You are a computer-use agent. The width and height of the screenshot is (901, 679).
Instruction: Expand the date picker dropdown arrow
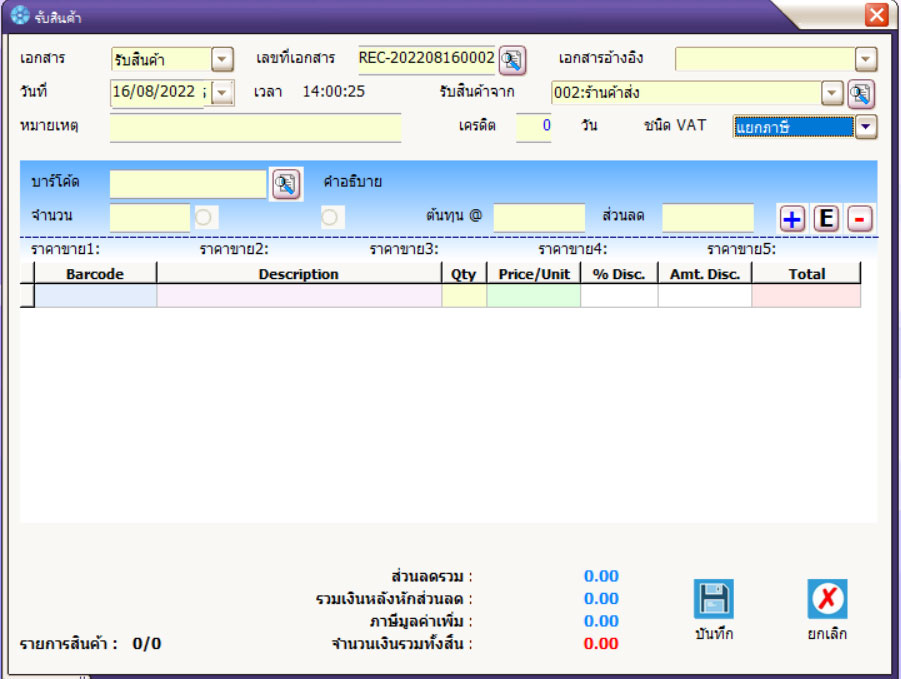point(222,93)
